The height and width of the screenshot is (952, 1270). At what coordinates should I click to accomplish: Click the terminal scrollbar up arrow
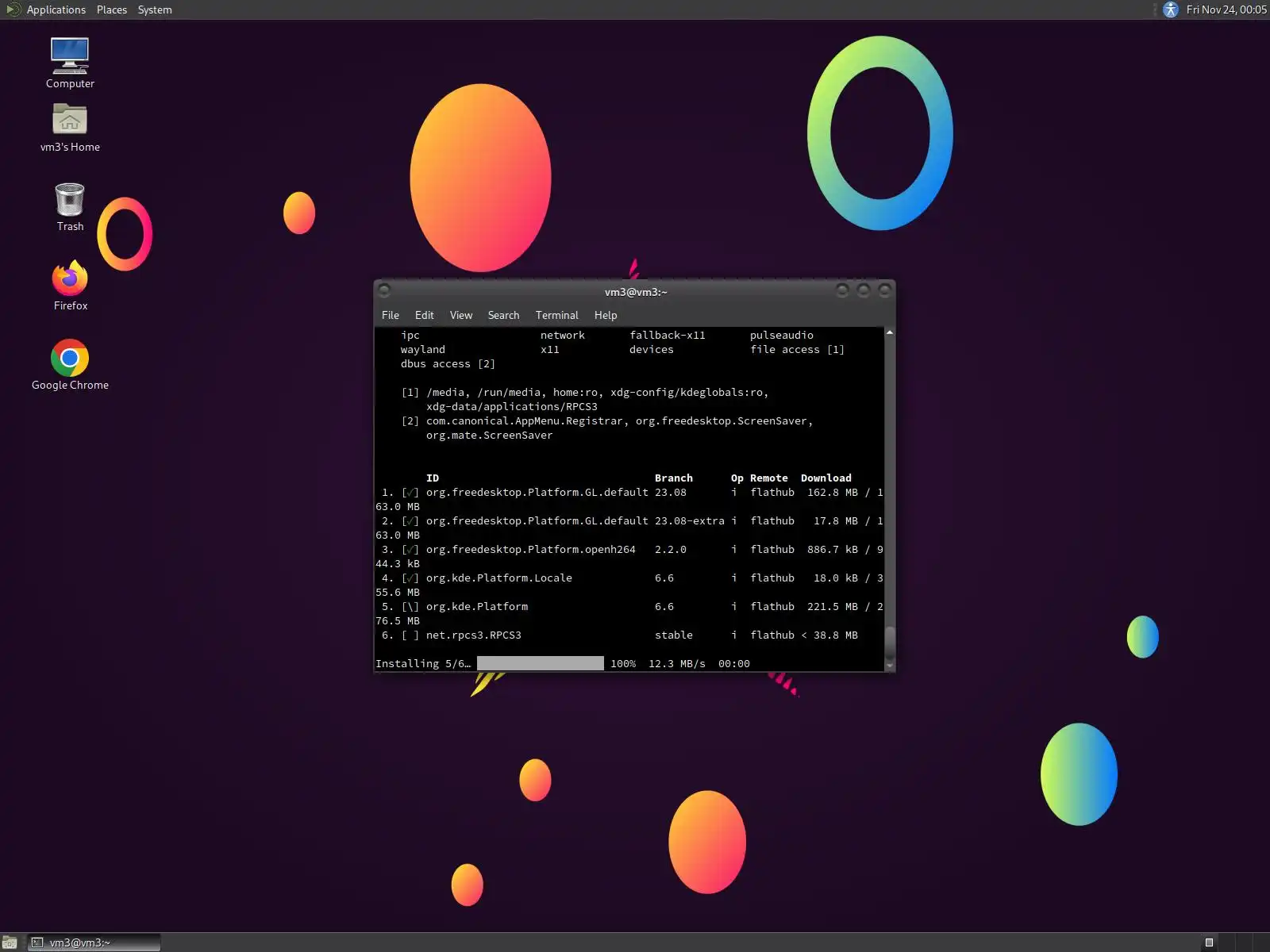coord(890,332)
